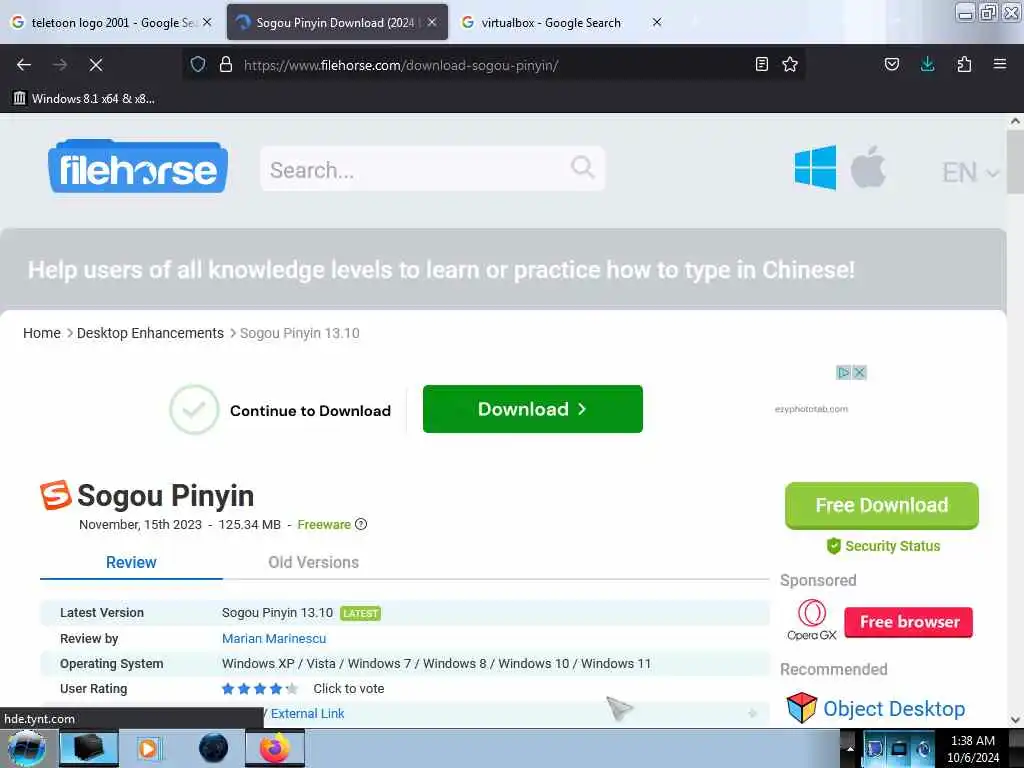Open the Pocket save icon
The width and height of the screenshot is (1024, 768).
[891, 64]
